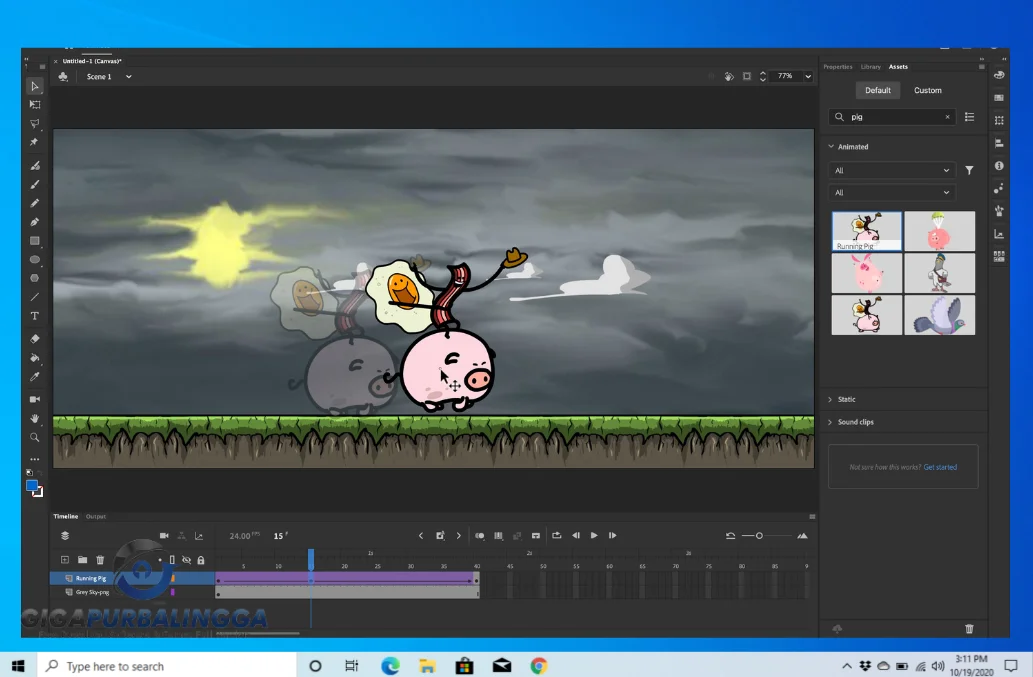Select the Free Transform tool
The image size is (1033, 677).
(x=35, y=105)
